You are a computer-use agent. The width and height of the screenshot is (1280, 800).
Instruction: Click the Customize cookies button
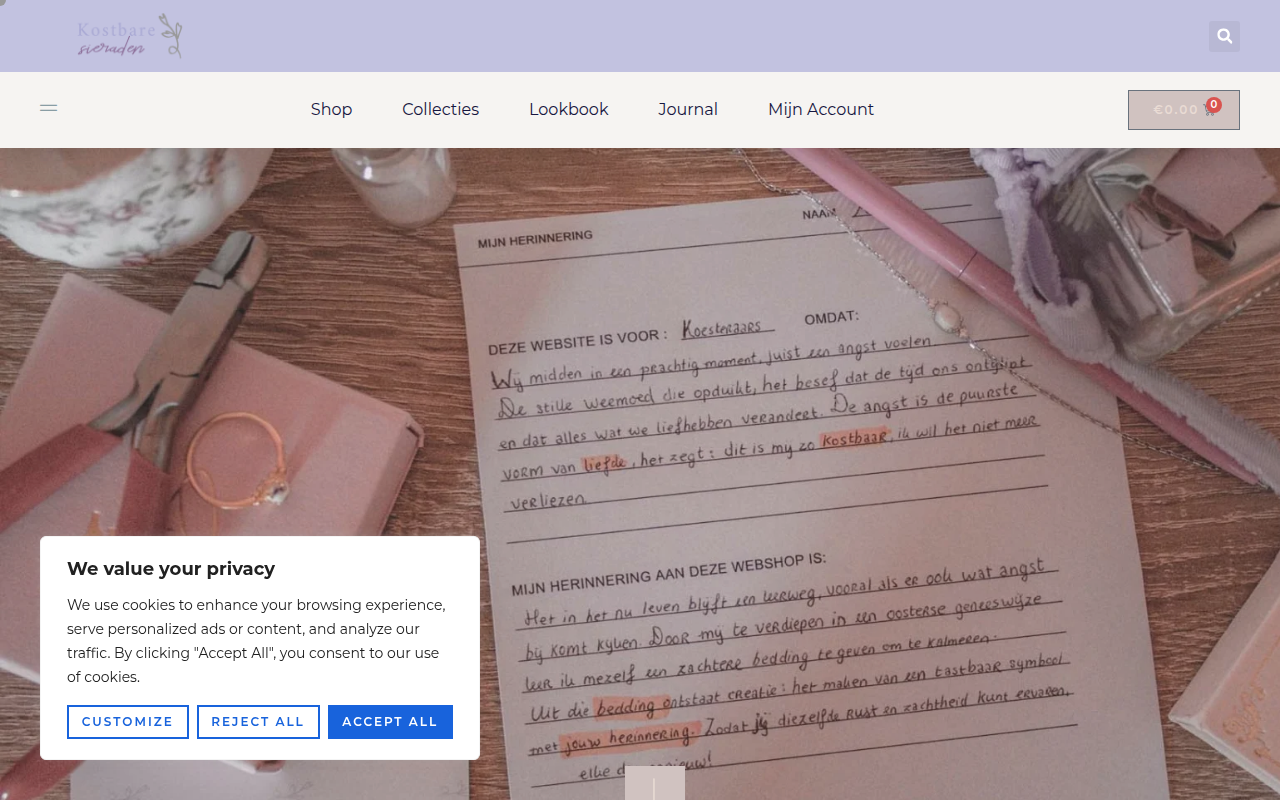128,722
